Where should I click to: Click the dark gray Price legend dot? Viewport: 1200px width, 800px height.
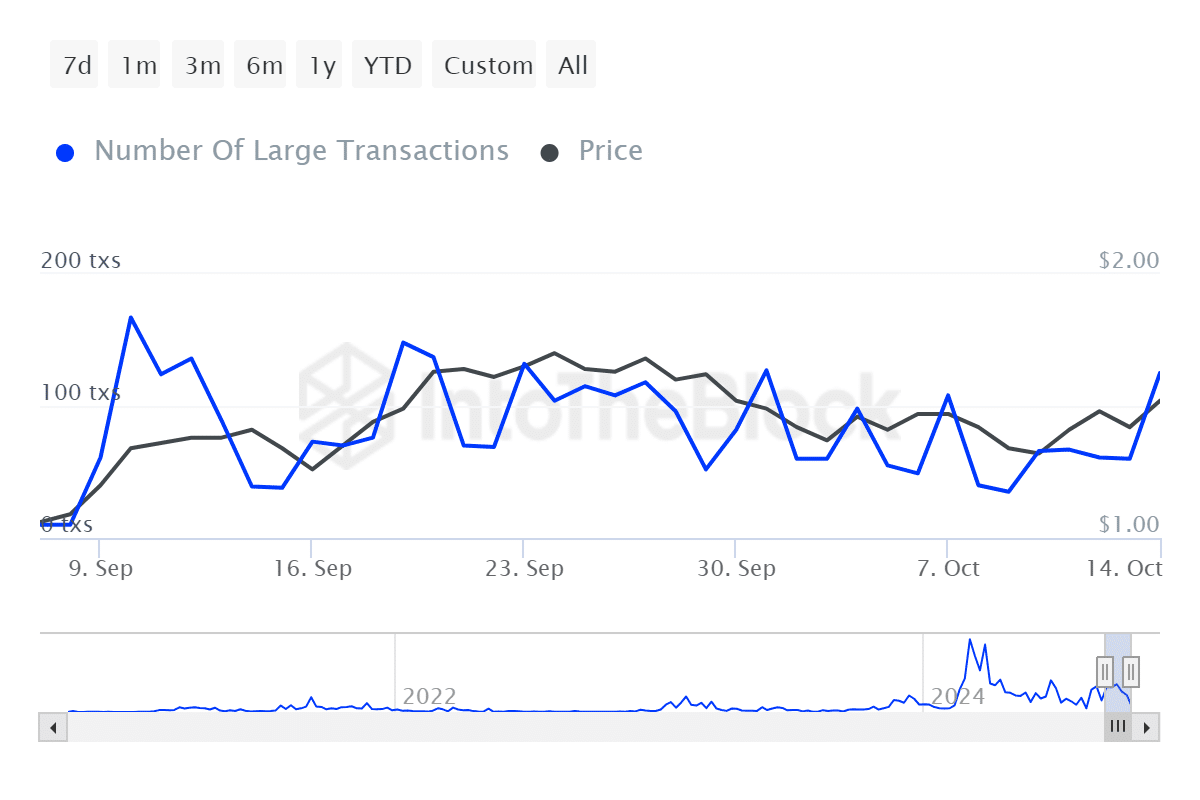(550, 153)
